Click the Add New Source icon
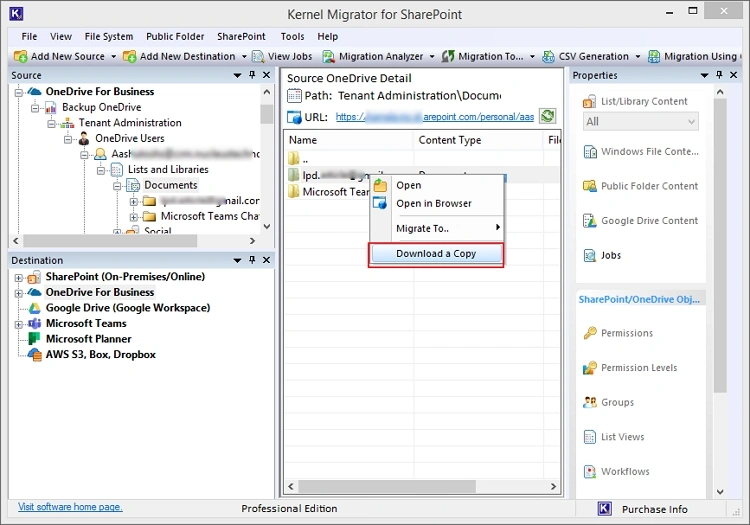Image resolution: width=750 pixels, height=525 pixels. tap(20, 56)
